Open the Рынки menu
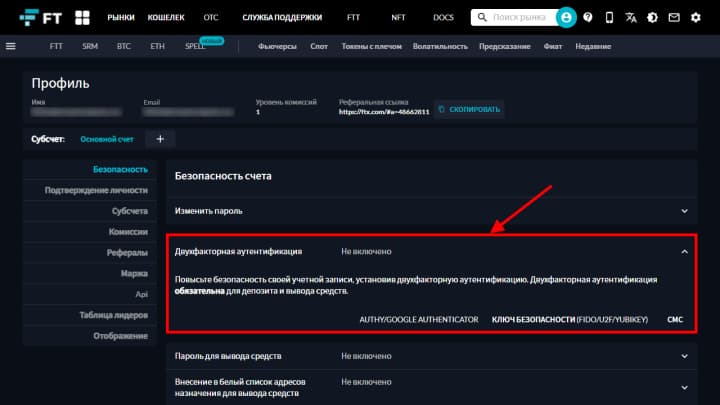 click(121, 17)
